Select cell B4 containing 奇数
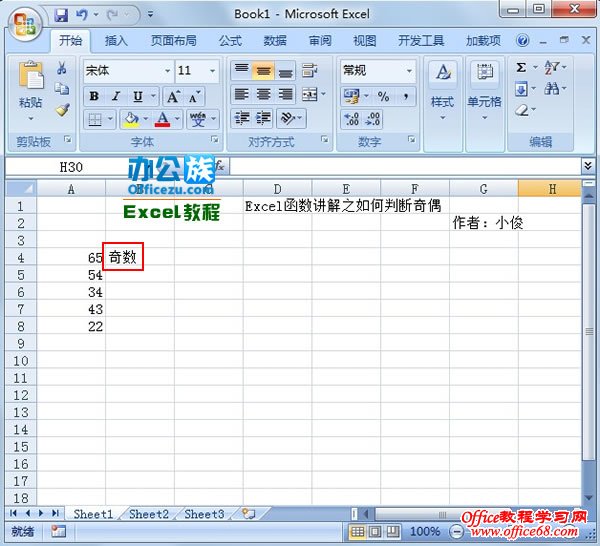 pyautogui.click(x=123, y=257)
